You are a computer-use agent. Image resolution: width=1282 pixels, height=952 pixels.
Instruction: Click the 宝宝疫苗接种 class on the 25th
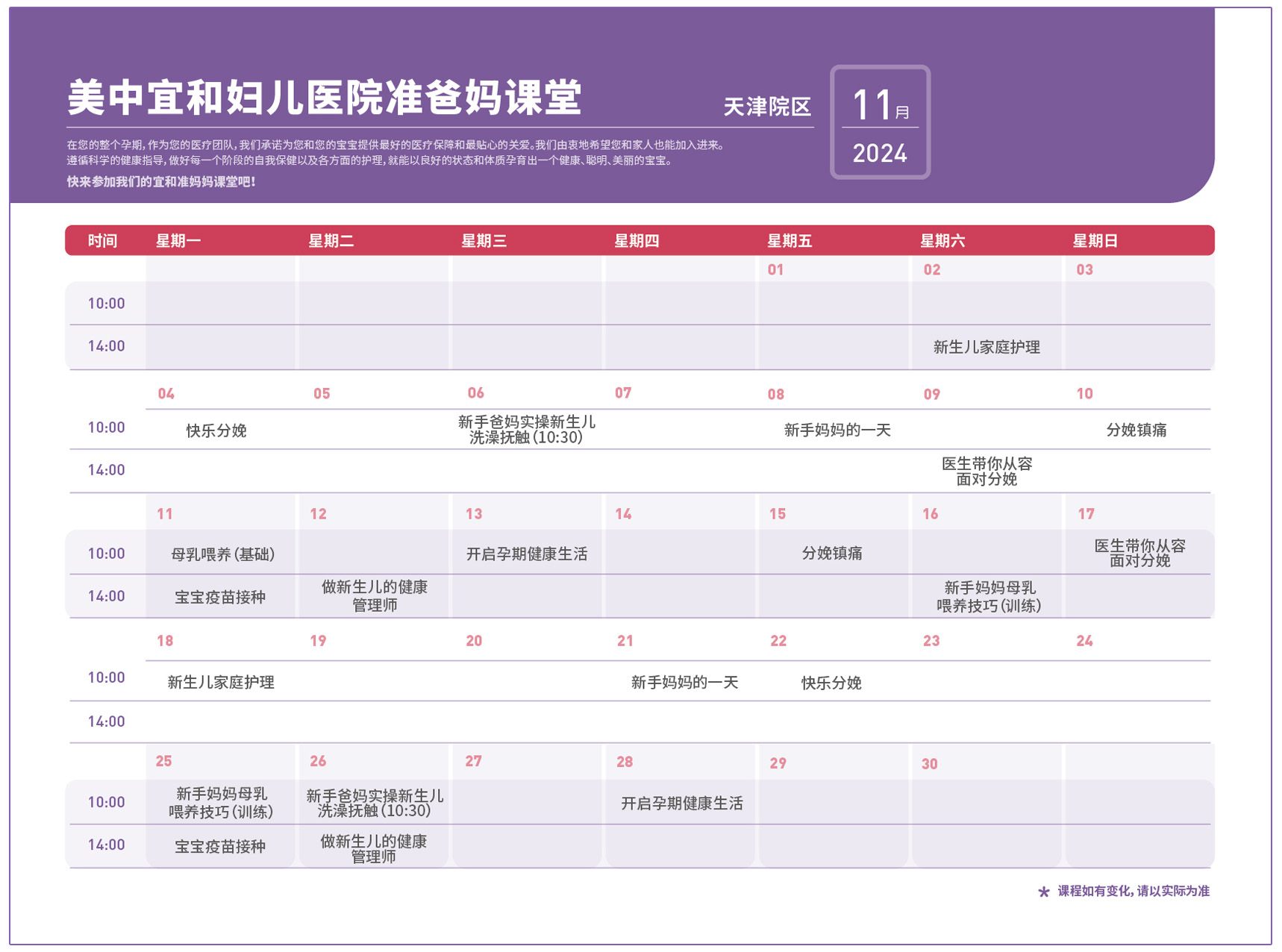click(220, 846)
